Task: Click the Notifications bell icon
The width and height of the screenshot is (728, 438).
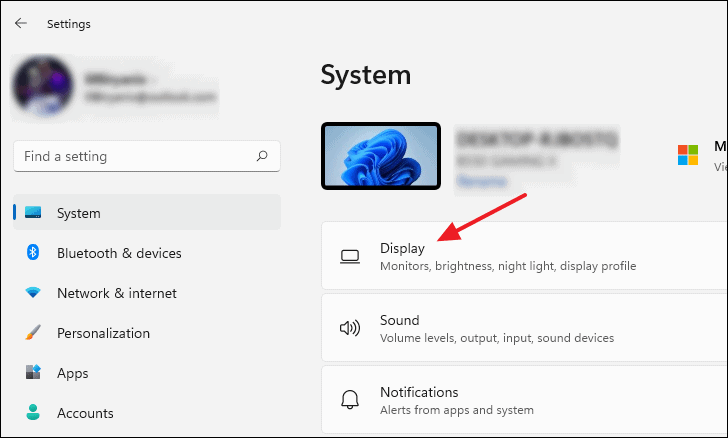Action: tap(350, 399)
